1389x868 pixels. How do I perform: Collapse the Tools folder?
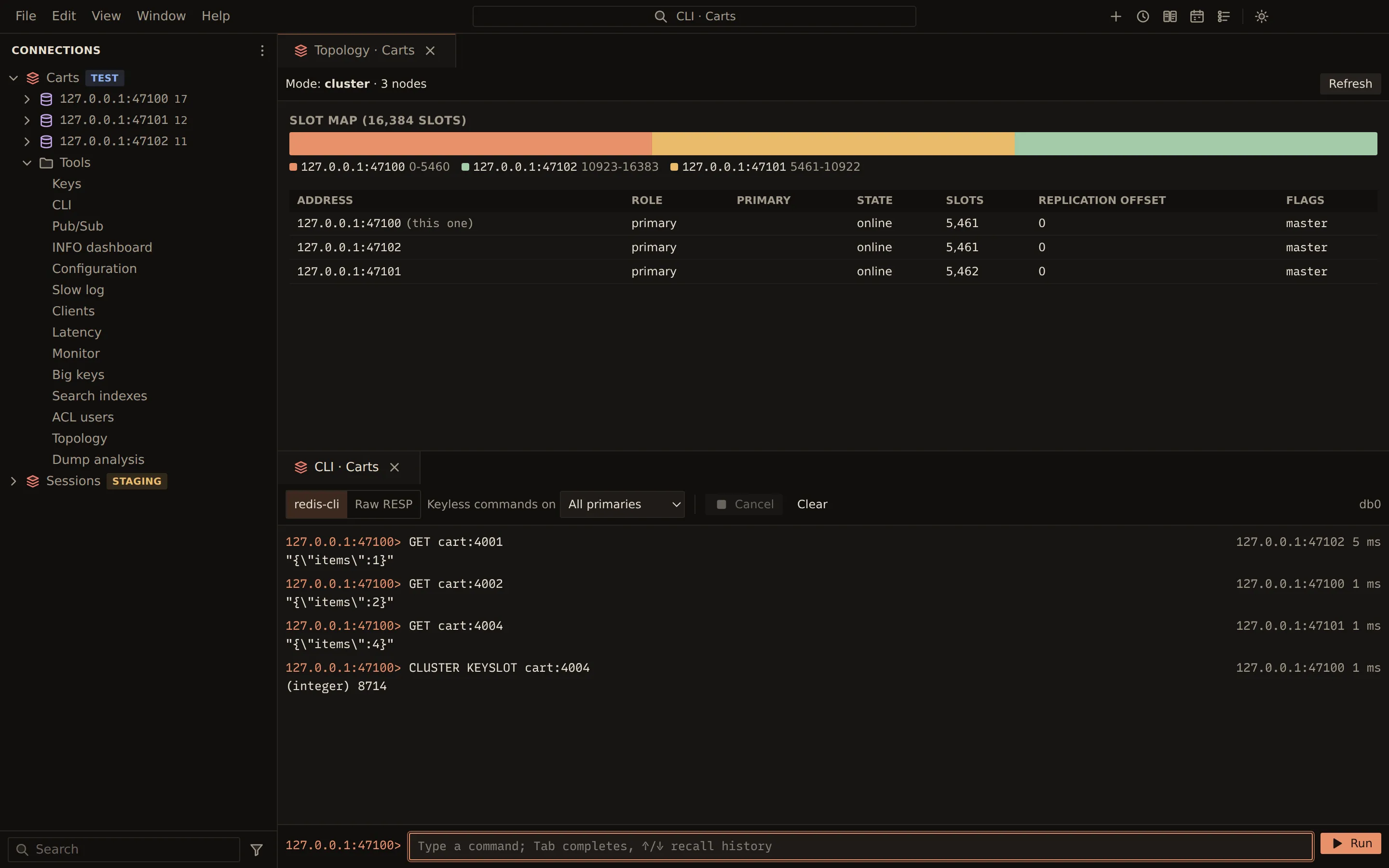click(x=27, y=163)
